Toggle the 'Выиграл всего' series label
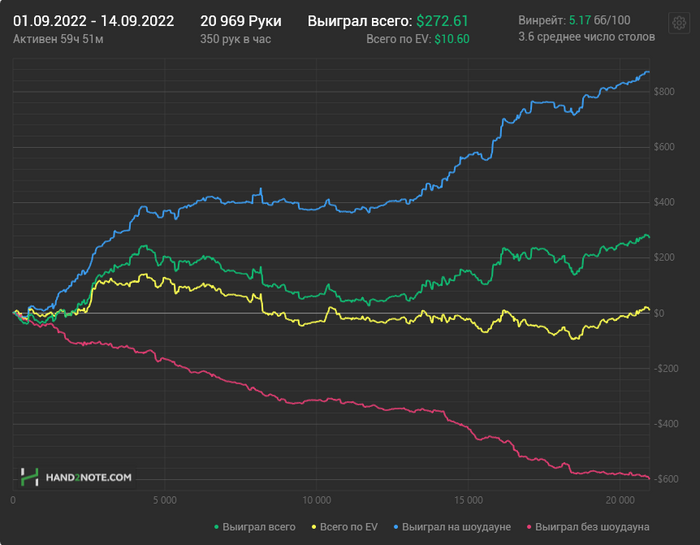The height and width of the screenshot is (545, 700). [x=259, y=526]
